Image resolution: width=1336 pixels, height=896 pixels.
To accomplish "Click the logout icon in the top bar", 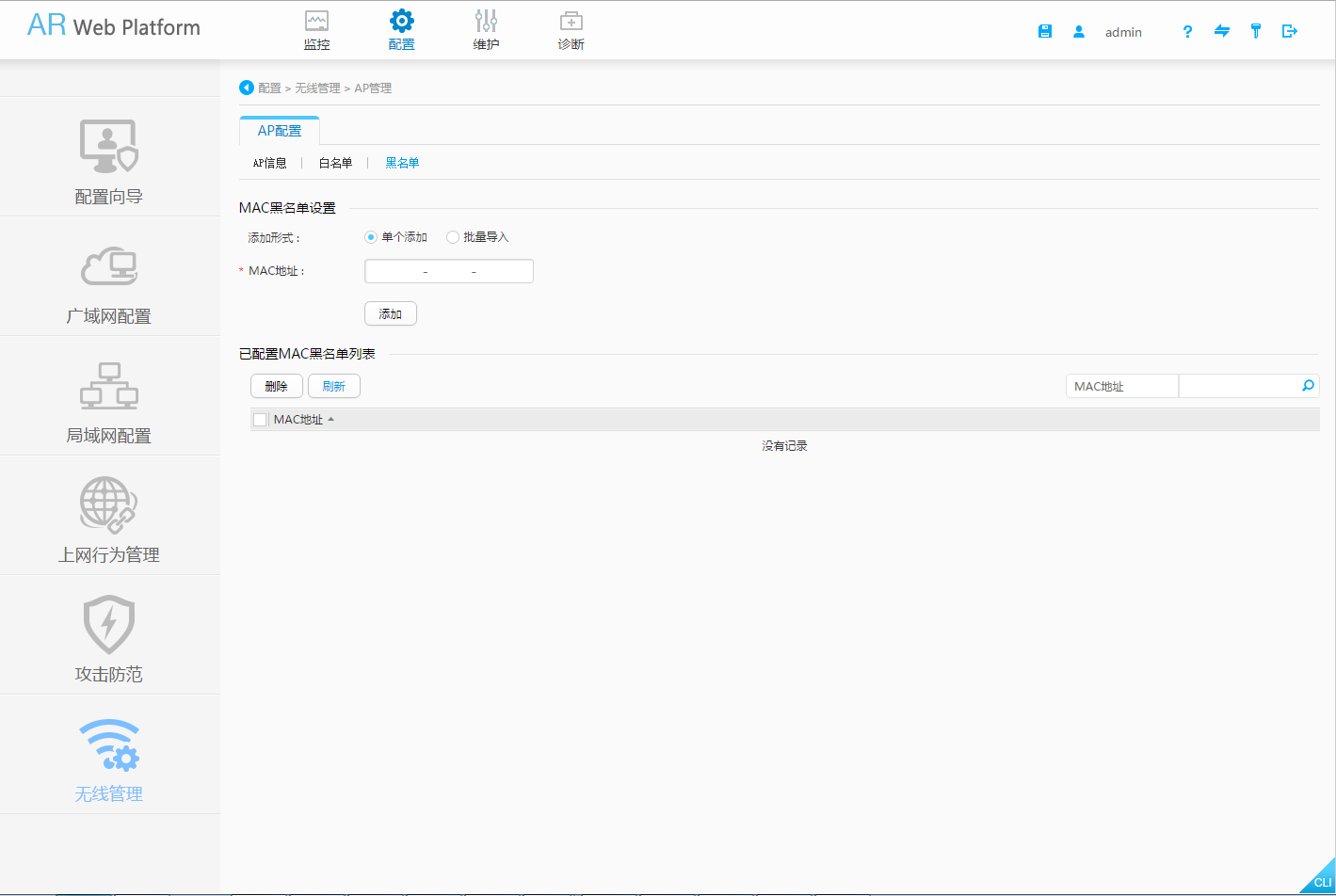I will pyautogui.click(x=1290, y=31).
